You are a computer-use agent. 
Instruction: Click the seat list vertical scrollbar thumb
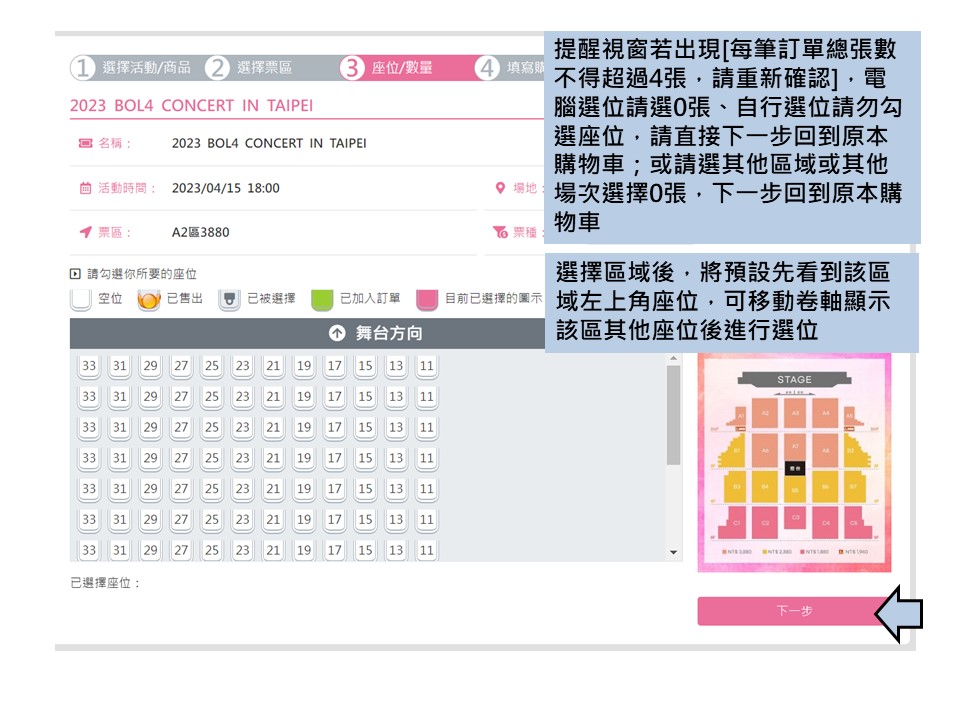click(673, 415)
